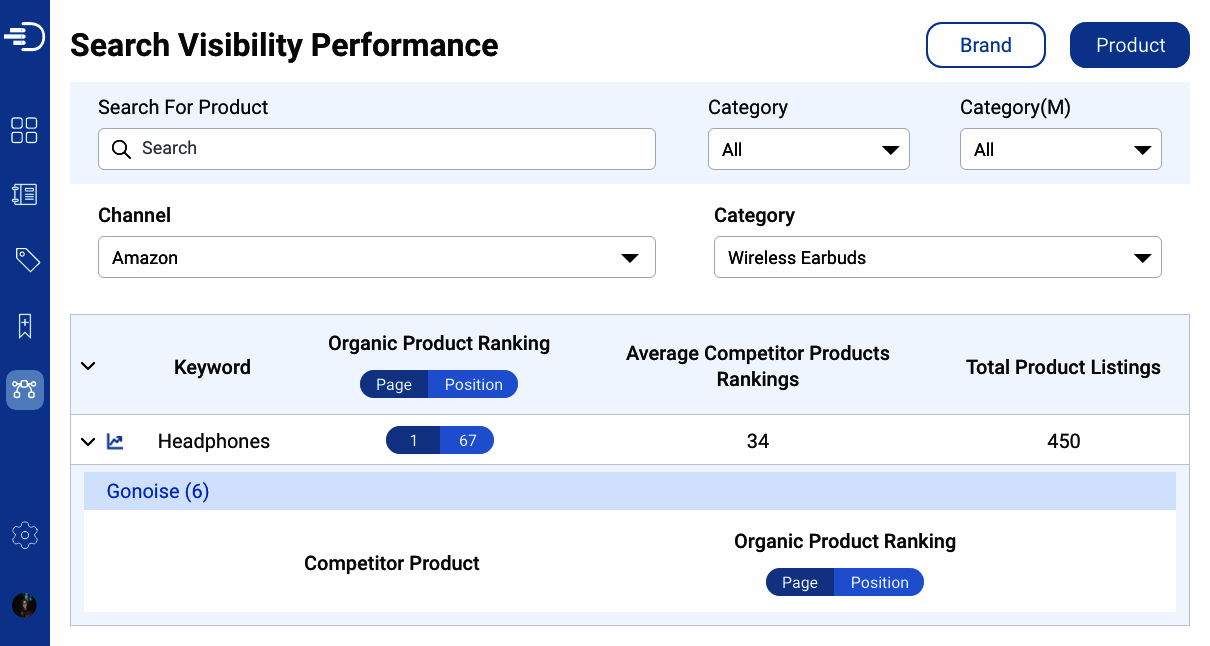The height and width of the screenshot is (646, 1210).
Task: View trend chart for Headphones keyword
Action: pyautogui.click(x=116, y=441)
